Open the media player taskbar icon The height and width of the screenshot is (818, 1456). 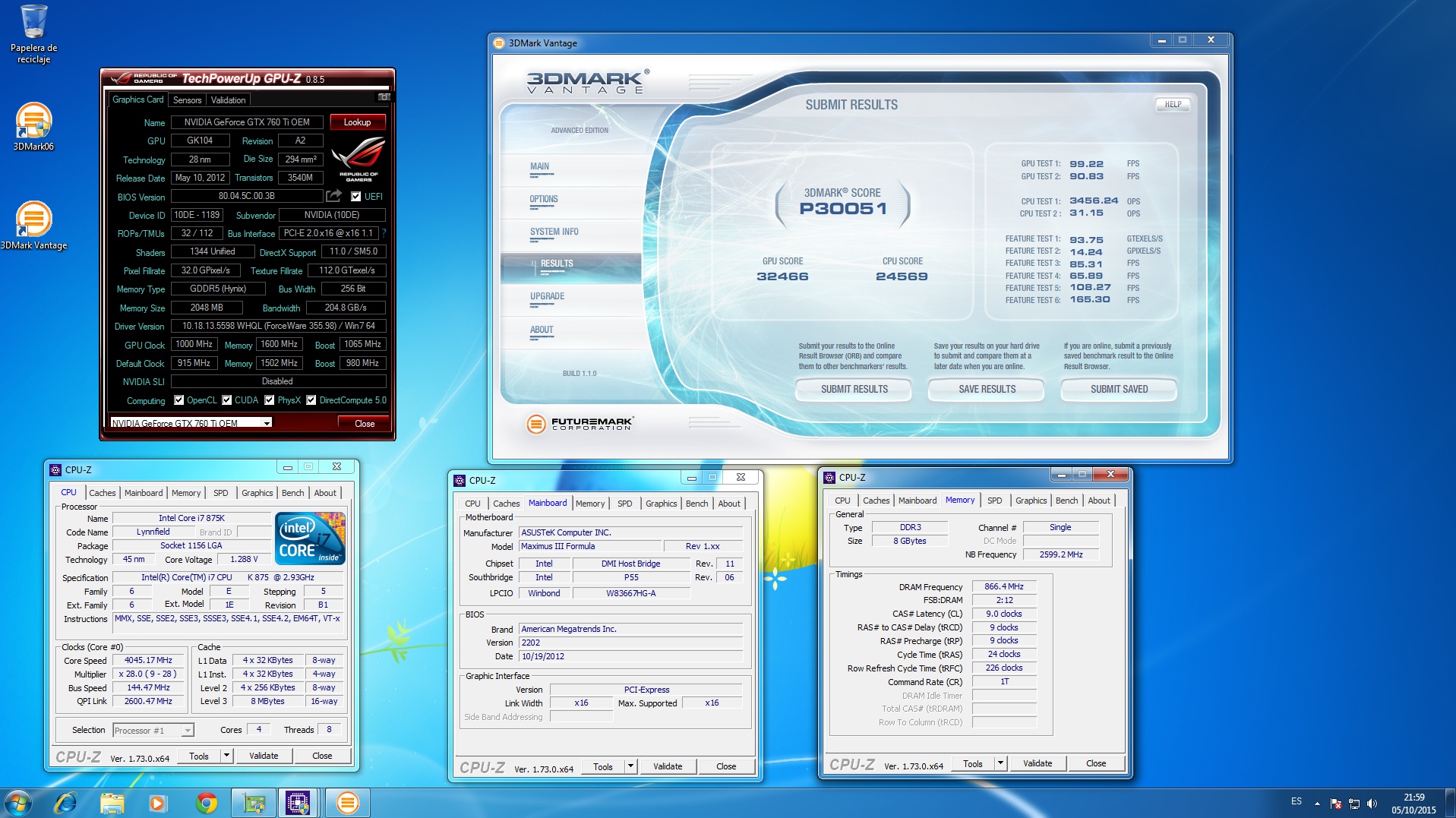click(x=157, y=803)
